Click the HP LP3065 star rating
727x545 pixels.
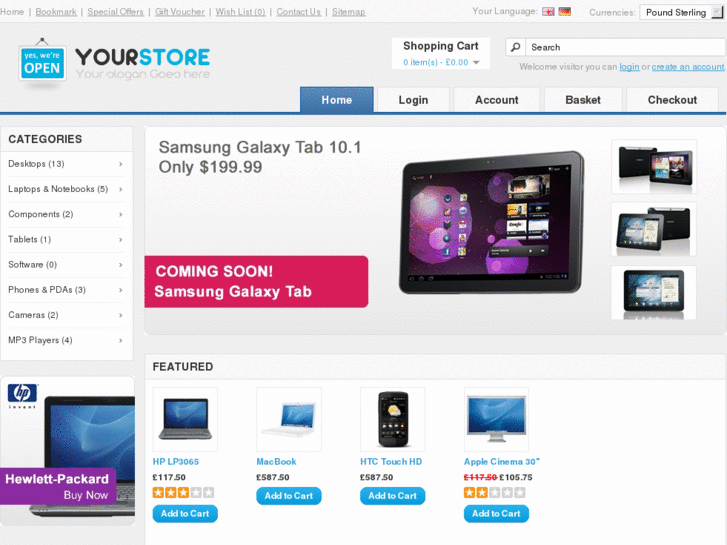(x=183, y=493)
